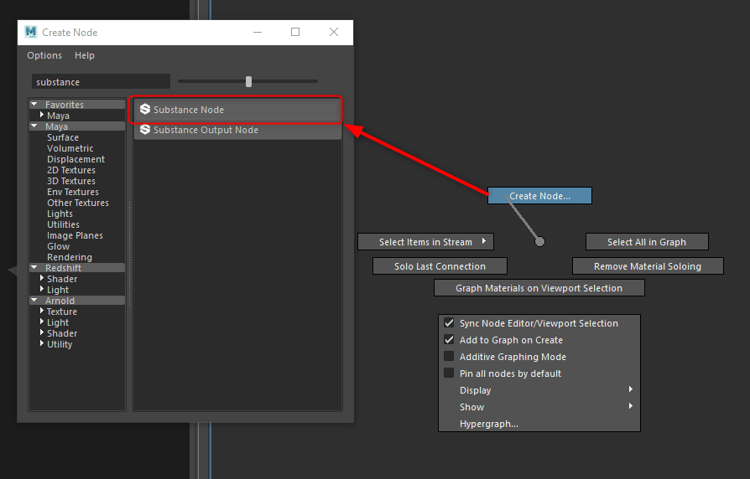
Task: Click the icon size slider handle
Action: tap(249, 81)
